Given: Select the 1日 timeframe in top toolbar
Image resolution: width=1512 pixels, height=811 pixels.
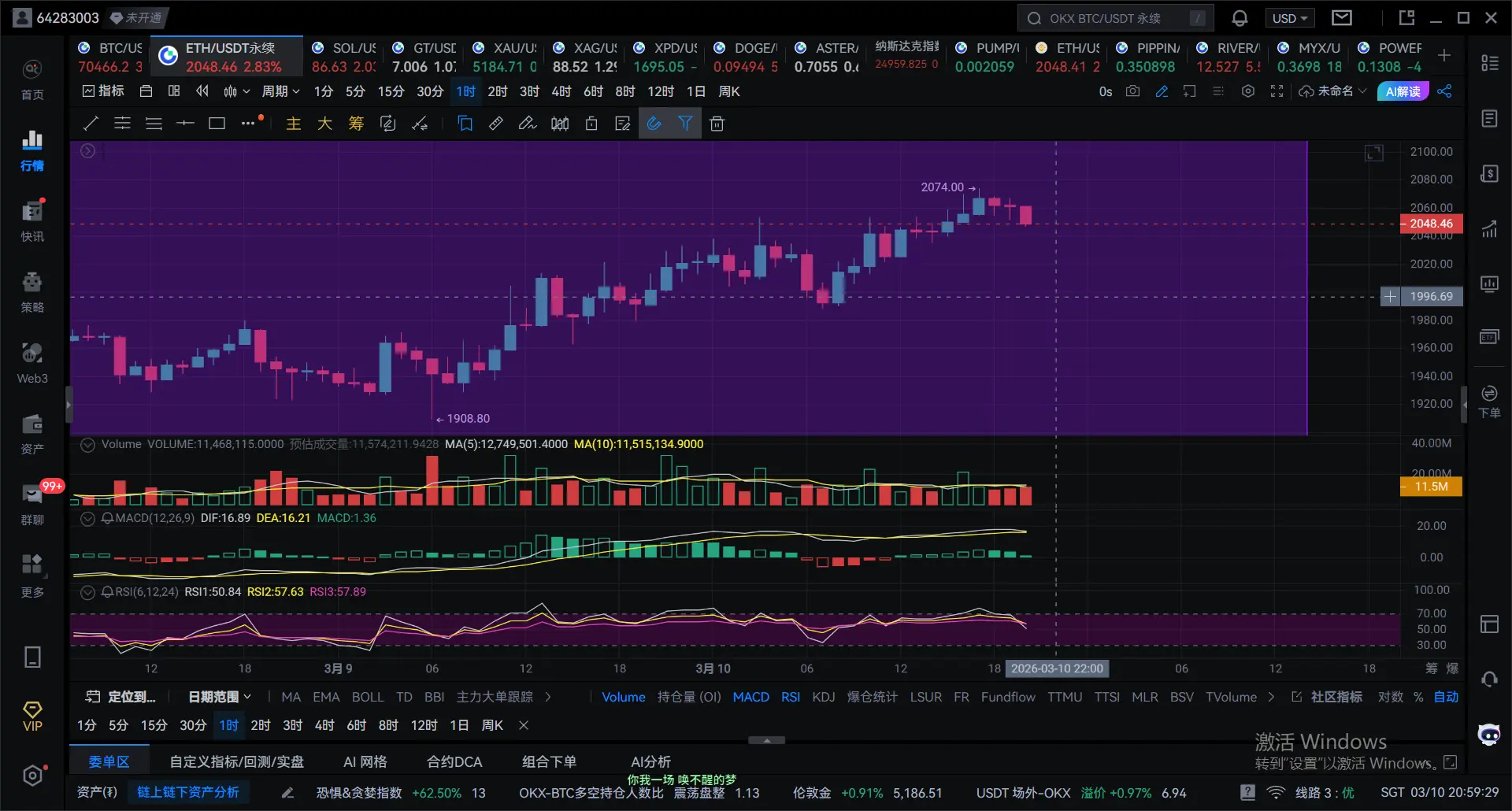Looking at the screenshot, I should pyautogui.click(x=696, y=91).
